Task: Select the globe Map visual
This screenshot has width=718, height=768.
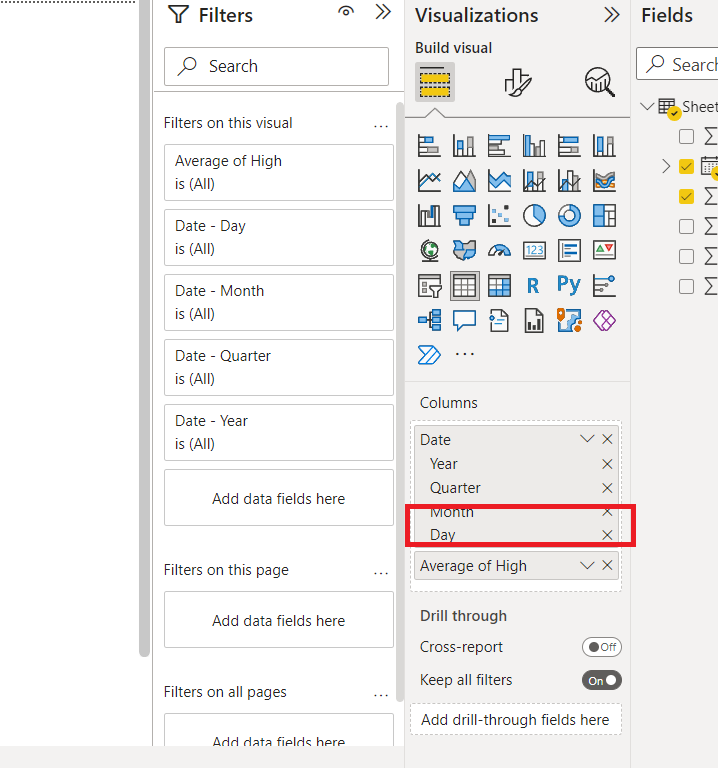Action: (x=429, y=250)
